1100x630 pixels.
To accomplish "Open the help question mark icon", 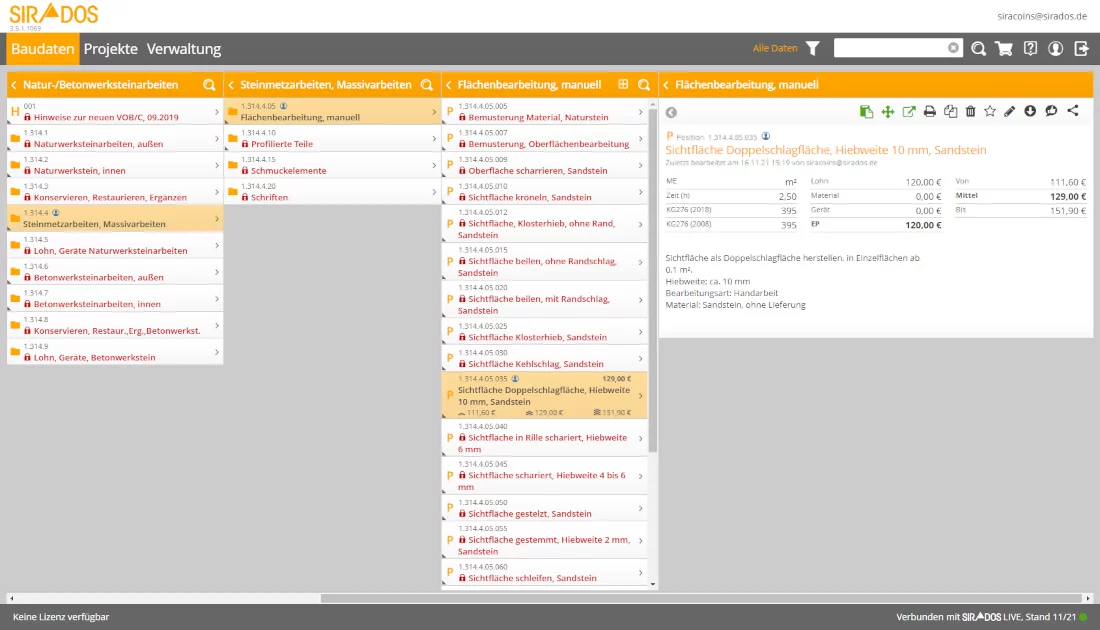I will point(1030,48).
